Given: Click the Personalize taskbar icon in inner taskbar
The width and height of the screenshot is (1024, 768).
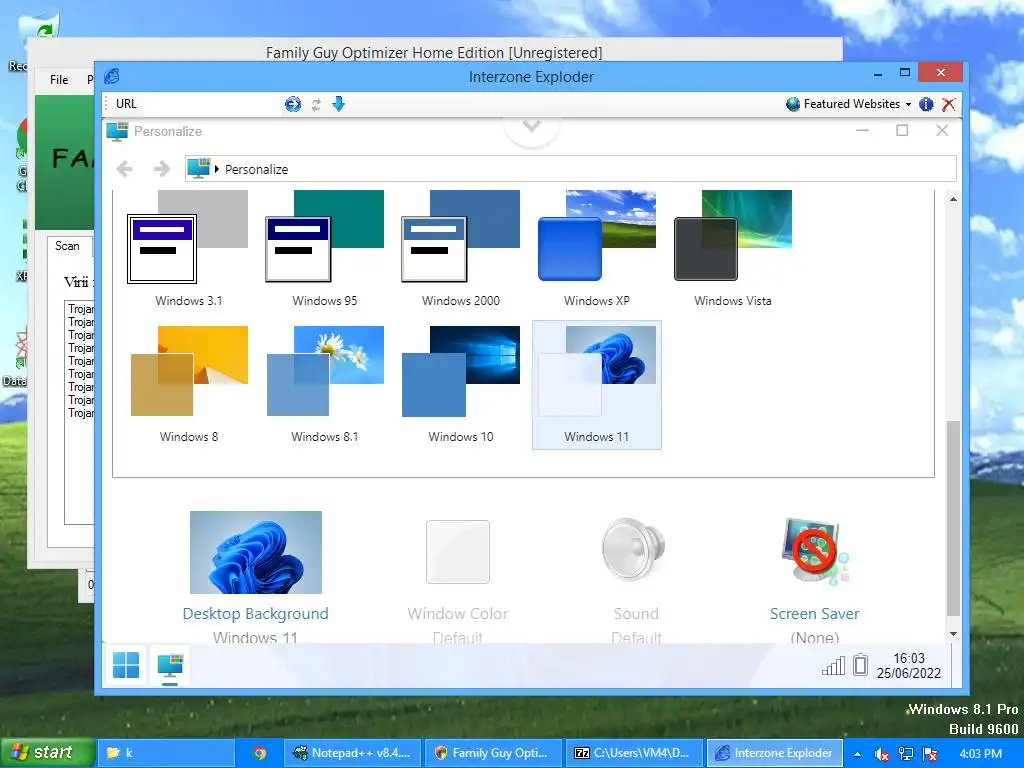Looking at the screenshot, I should [x=170, y=667].
